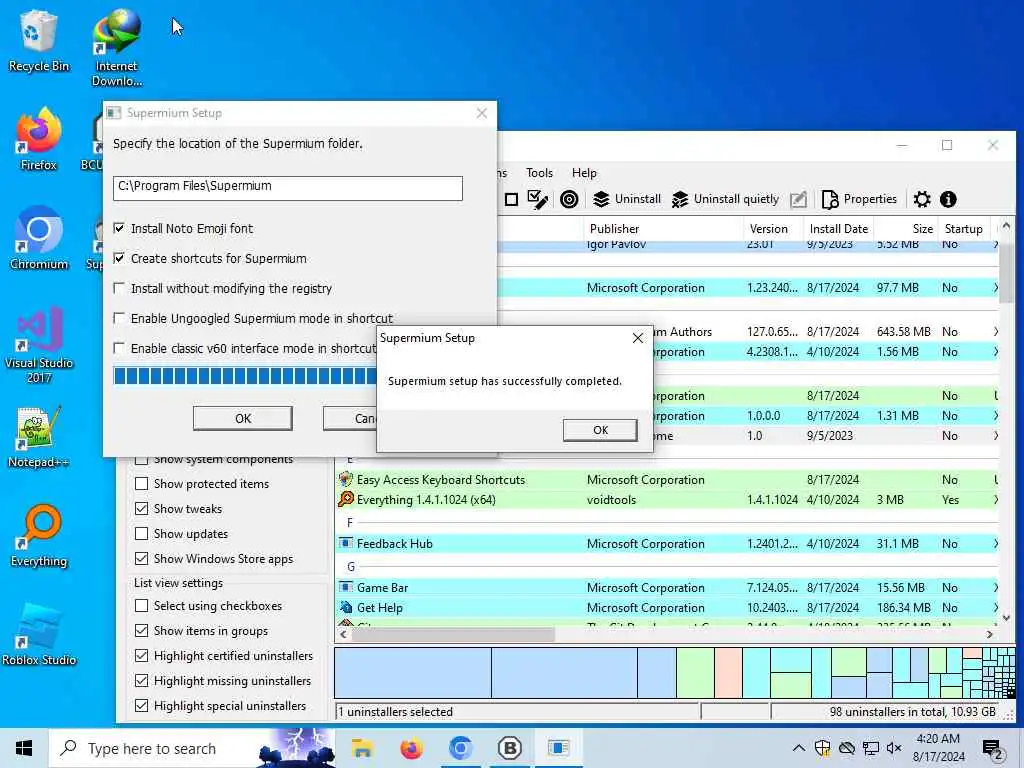1024x768 pixels.
Task: Click the target crosshair toolbar icon
Action: tap(569, 199)
